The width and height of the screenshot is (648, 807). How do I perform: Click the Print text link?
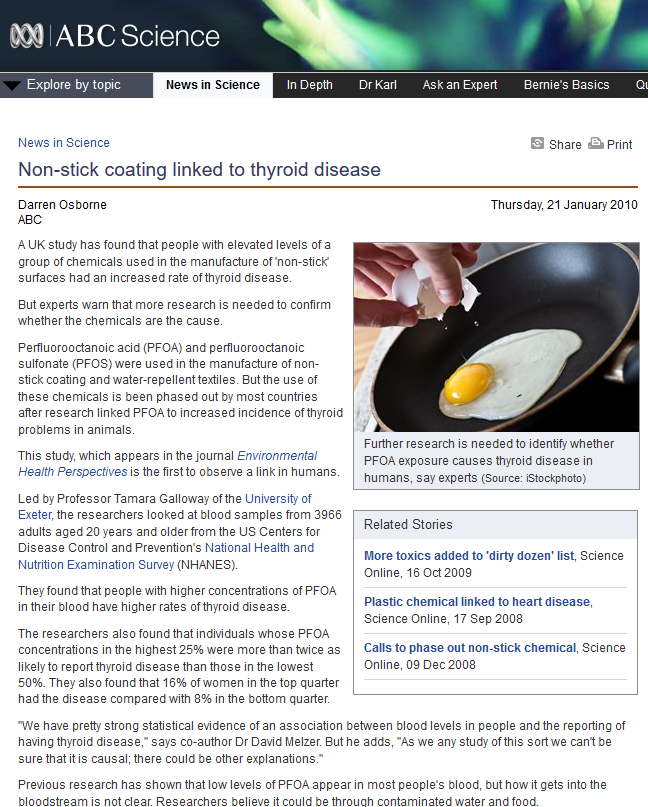pyautogui.click(x=620, y=145)
